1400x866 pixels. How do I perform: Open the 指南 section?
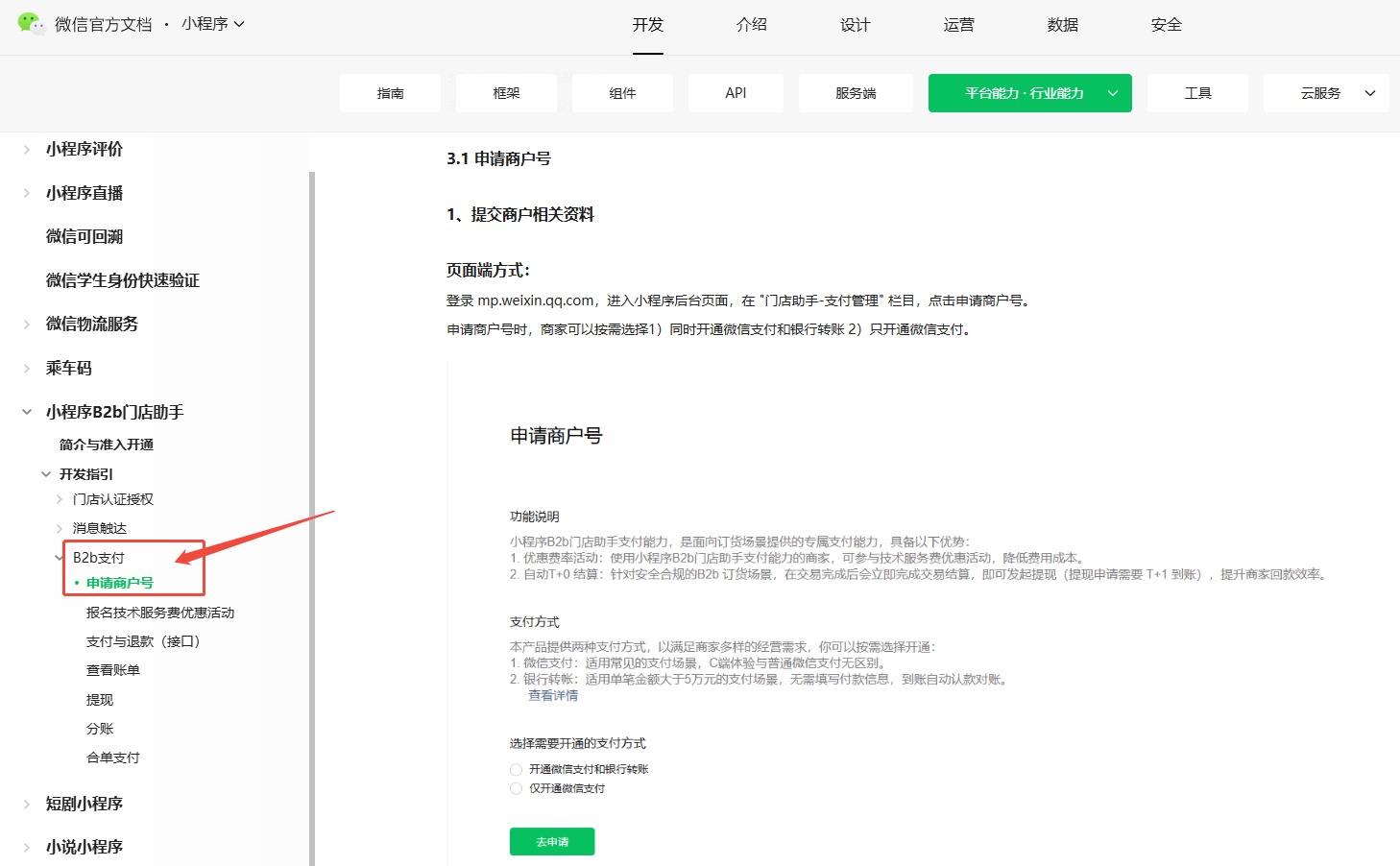pyautogui.click(x=390, y=93)
